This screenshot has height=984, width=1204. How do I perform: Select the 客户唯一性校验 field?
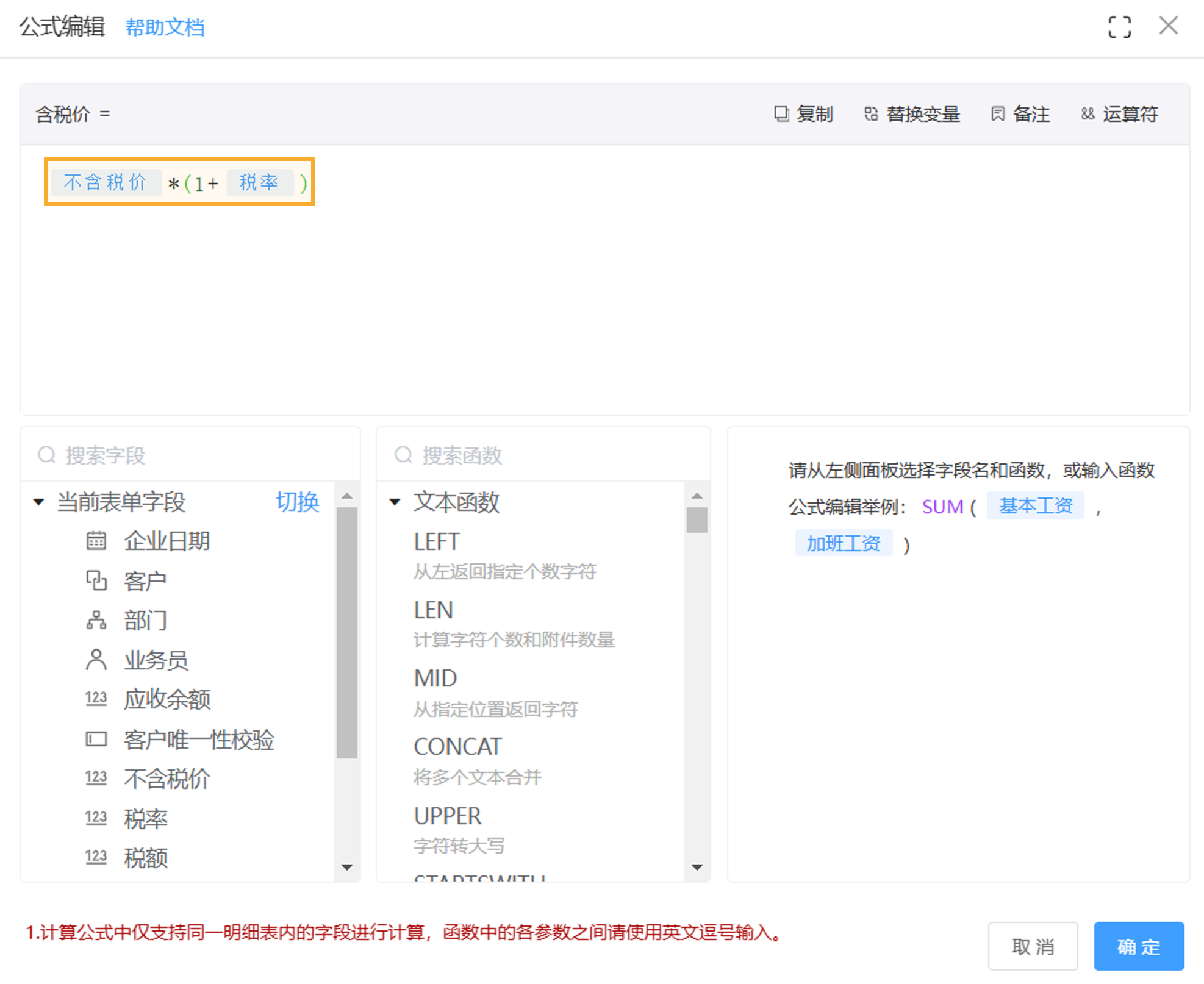pos(199,740)
